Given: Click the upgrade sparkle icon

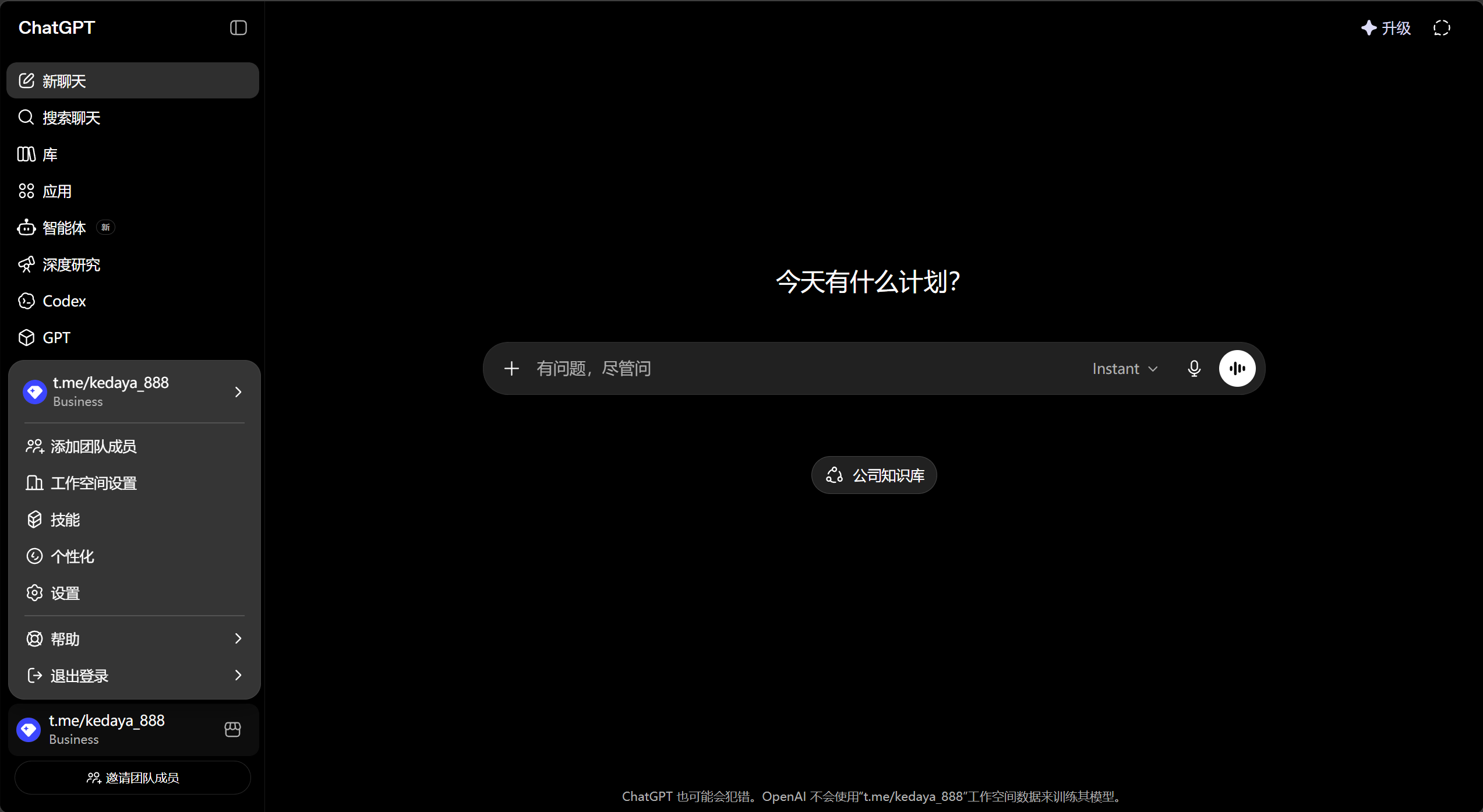Looking at the screenshot, I should click(x=1369, y=28).
